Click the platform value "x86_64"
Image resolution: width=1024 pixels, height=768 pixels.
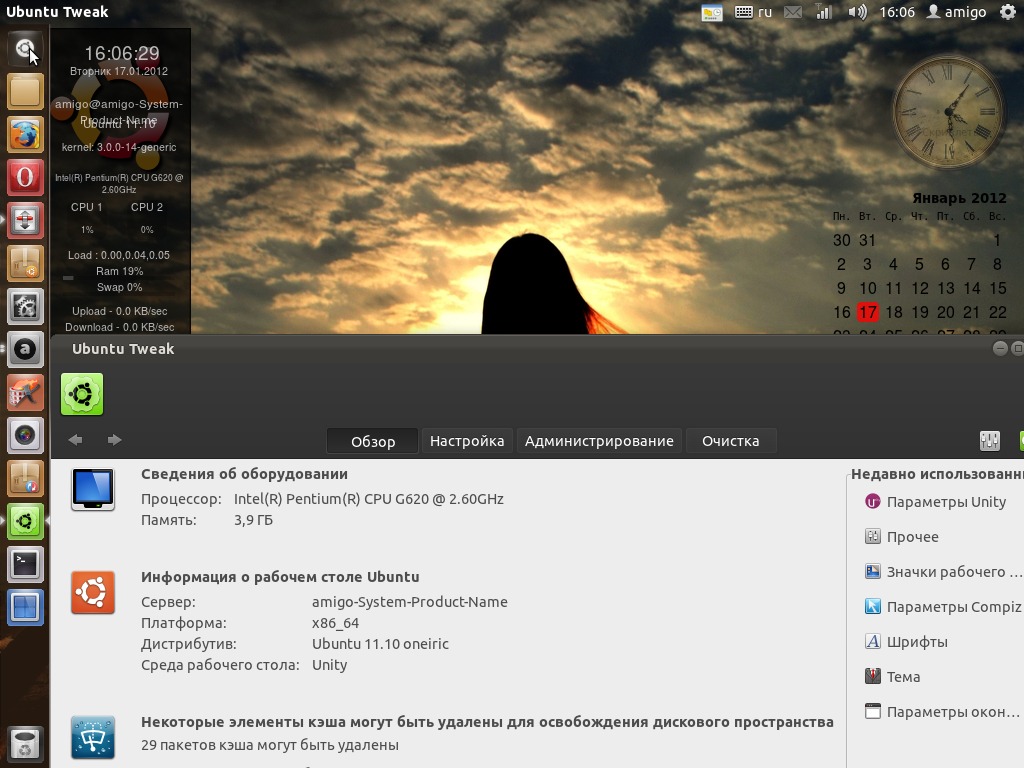coord(336,623)
